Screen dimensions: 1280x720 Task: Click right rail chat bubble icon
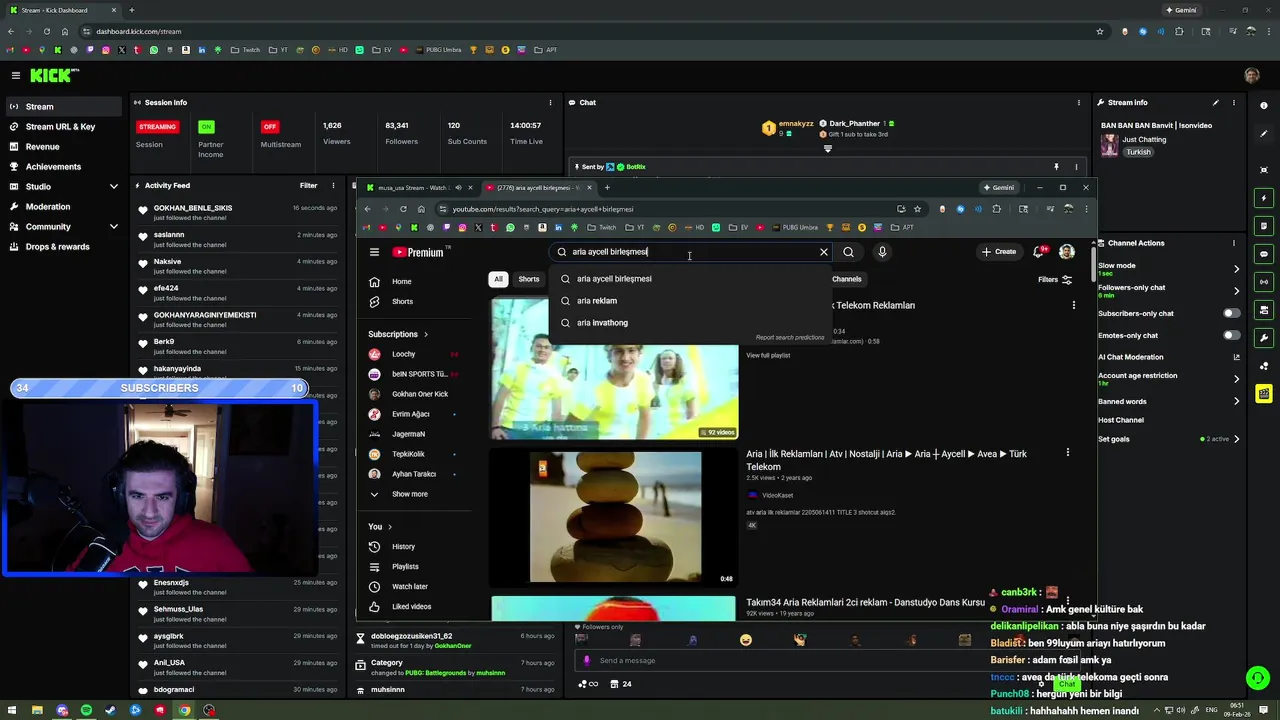click(1264, 254)
